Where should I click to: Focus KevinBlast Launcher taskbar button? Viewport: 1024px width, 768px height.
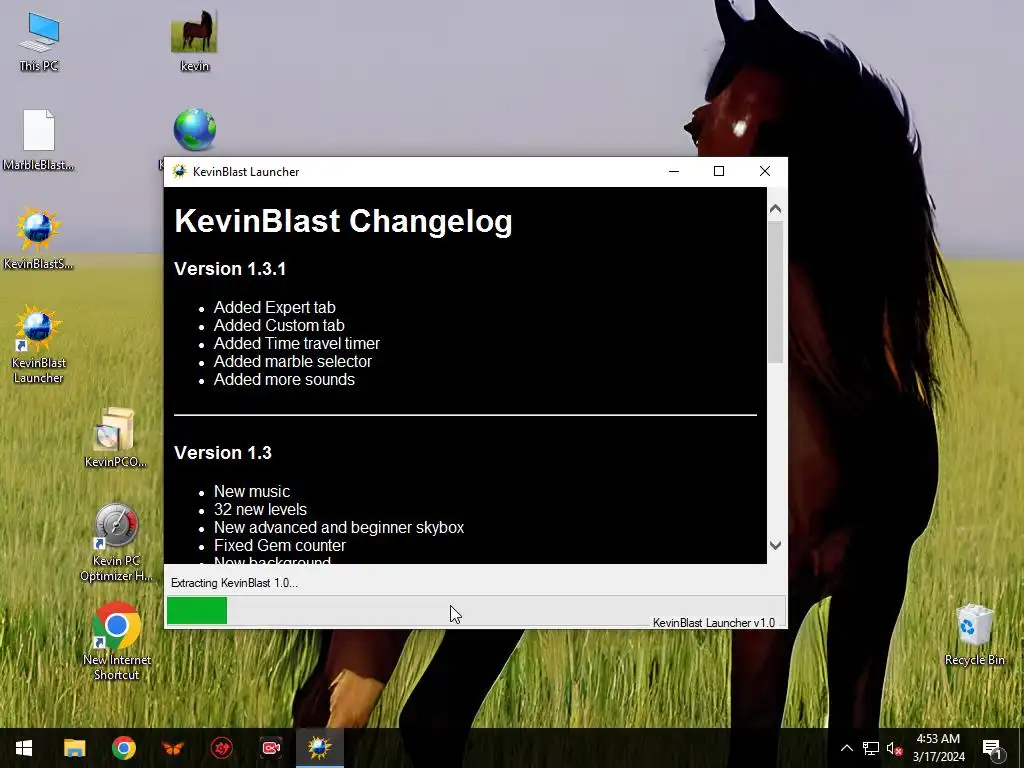(x=320, y=748)
